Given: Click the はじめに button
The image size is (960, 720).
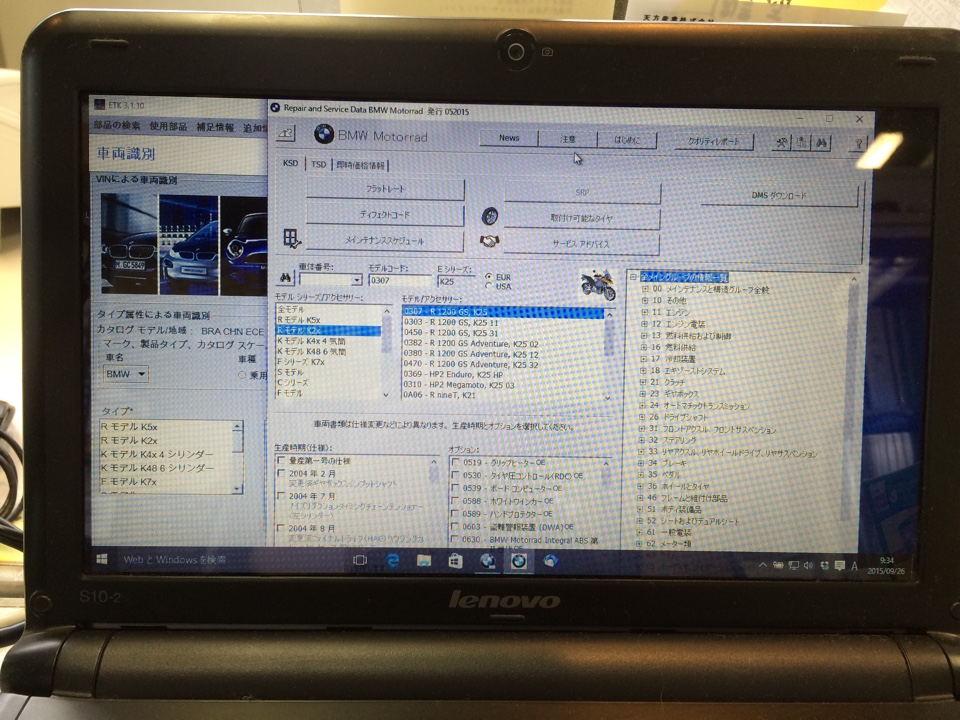Looking at the screenshot, I should point(627,140).
